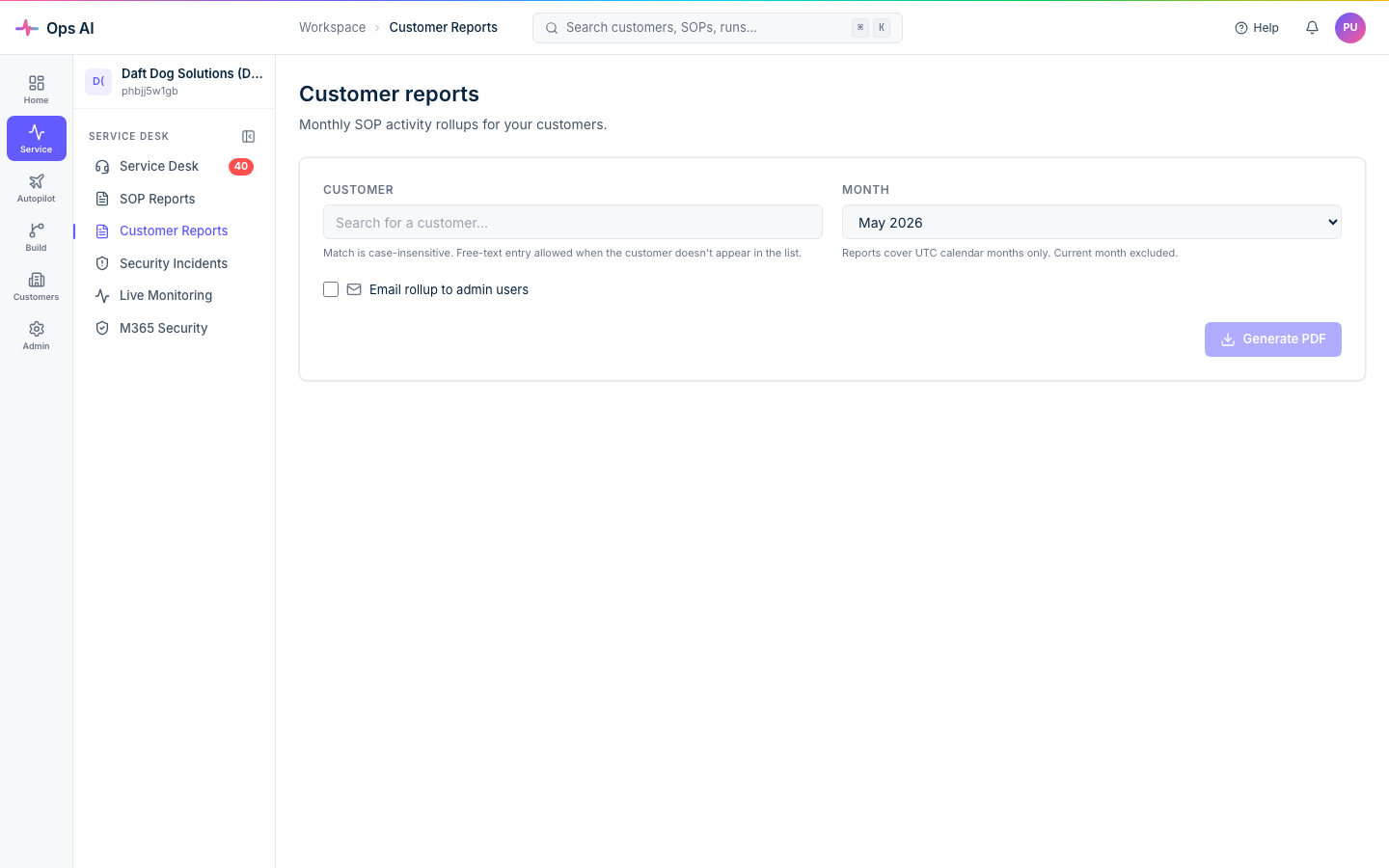Image resolution: width=1389 pixels, height=868 pixels.
Task: Enable Email rollup to admin users checkbox
Action: [x=331, y=289]
